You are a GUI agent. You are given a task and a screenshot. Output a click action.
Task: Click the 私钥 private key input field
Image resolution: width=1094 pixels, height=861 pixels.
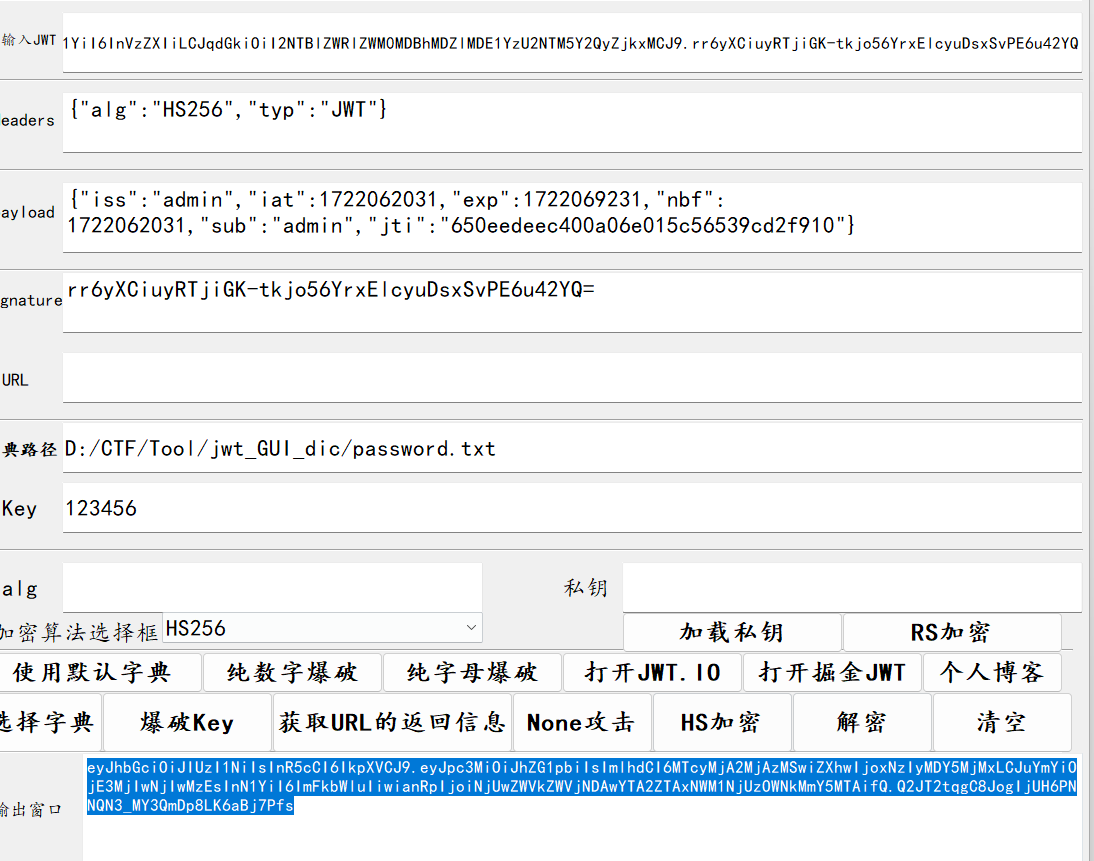tap(851, 588)
